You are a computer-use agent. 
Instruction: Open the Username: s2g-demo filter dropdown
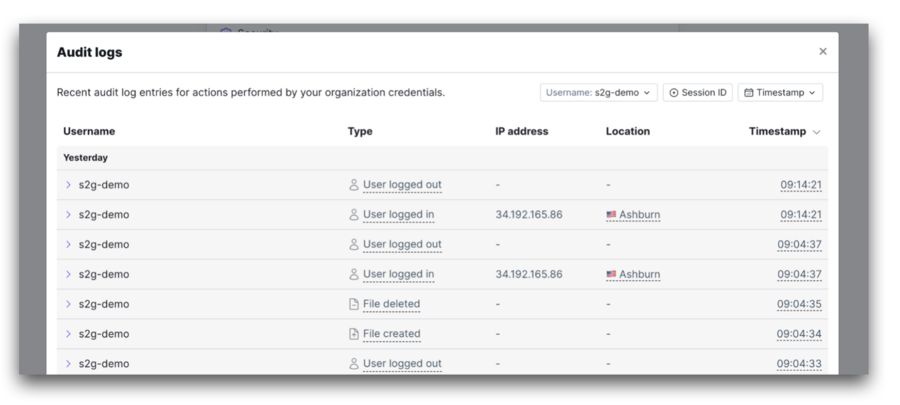(x=598, y=92)
